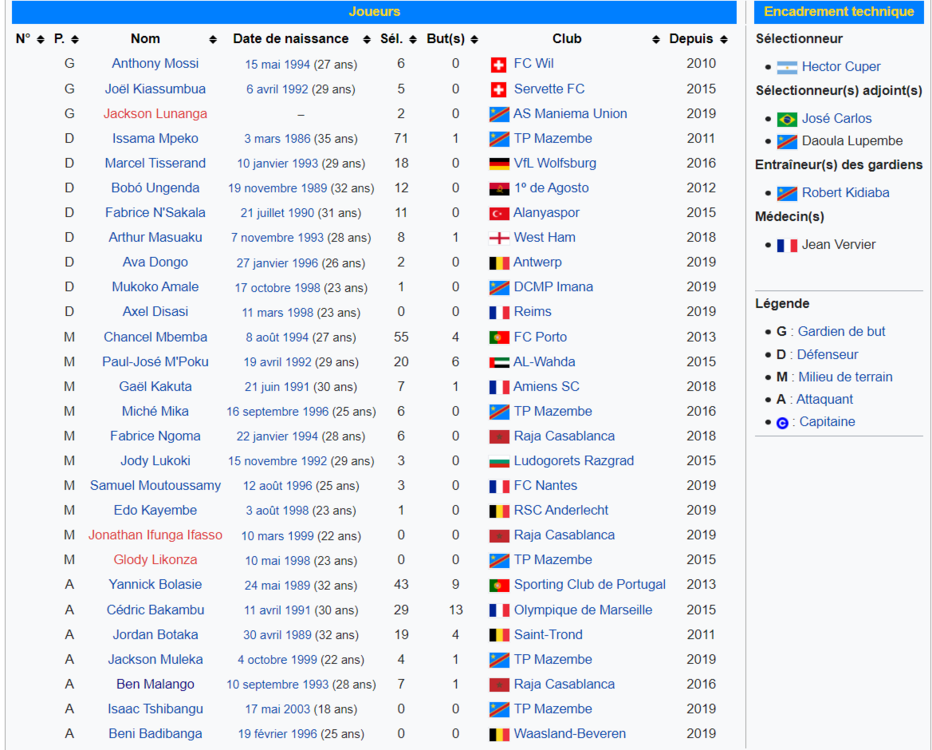Click the England flag beside West Ham
The width and height of the screenshot is (932, 750).
click(x=498, y=238)
